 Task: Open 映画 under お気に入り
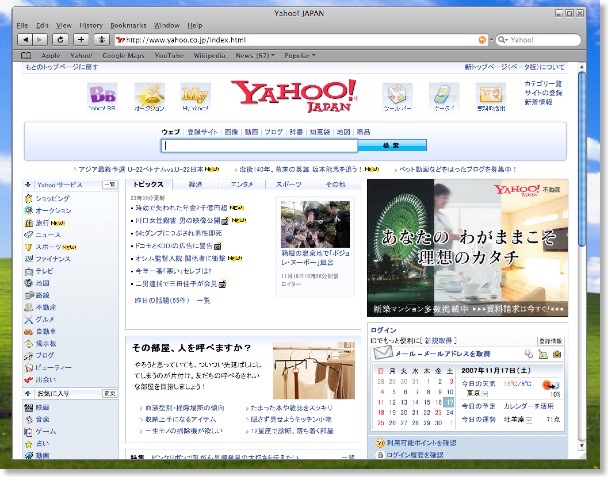(42, 407)
